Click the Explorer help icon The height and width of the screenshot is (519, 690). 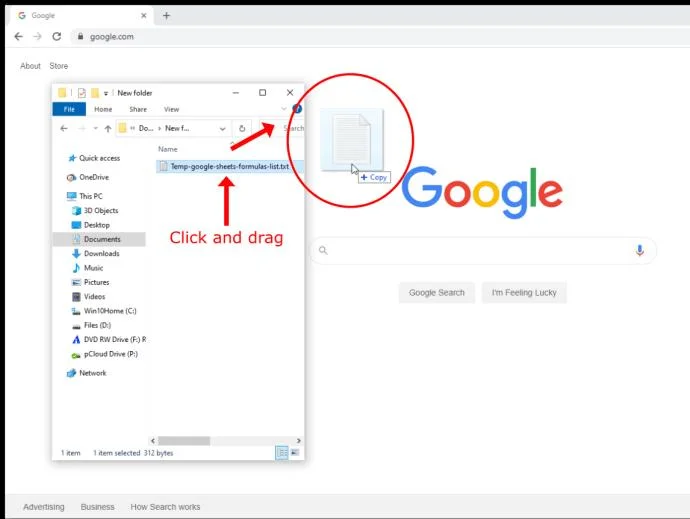[297, 109]
